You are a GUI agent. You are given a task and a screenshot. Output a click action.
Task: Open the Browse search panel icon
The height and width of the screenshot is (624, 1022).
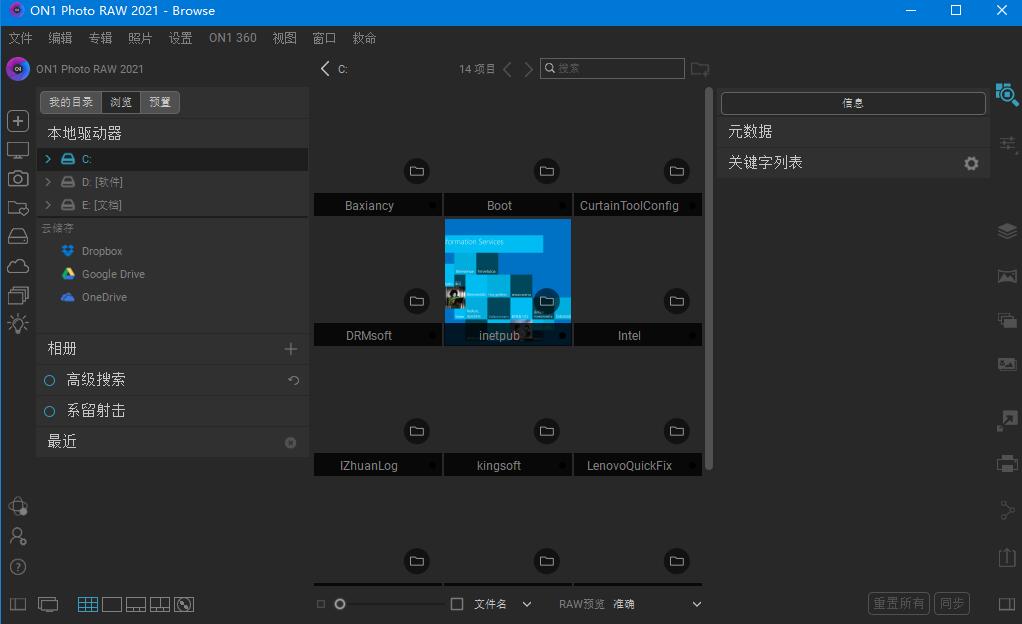point(1007,95)
